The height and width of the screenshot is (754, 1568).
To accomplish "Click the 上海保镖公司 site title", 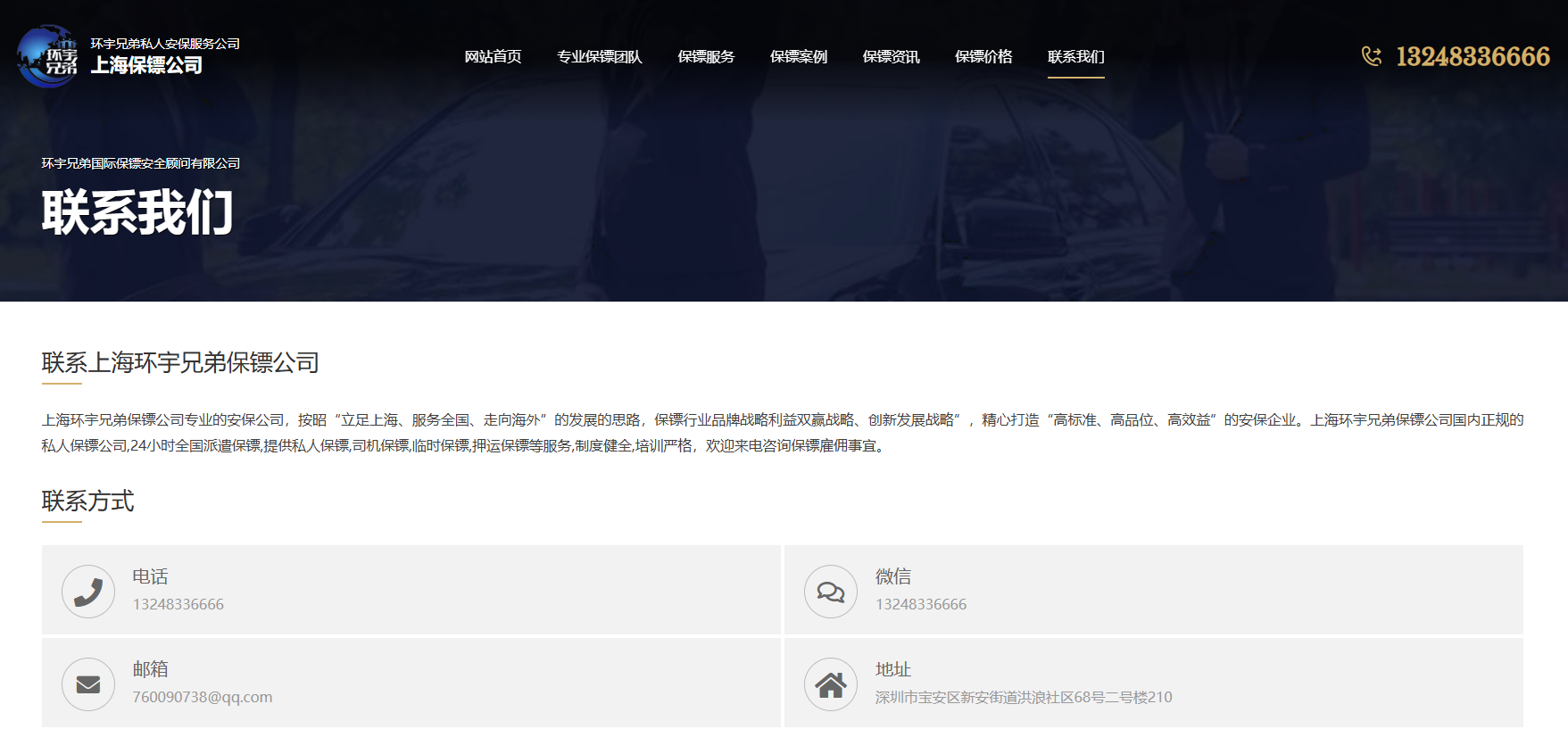I will [x=146, y=65].
